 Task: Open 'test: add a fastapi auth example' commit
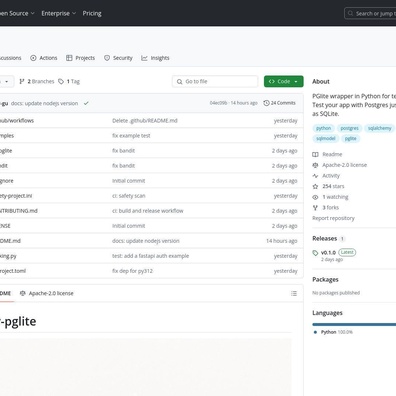pyautogui.click(x=150, y=256)
